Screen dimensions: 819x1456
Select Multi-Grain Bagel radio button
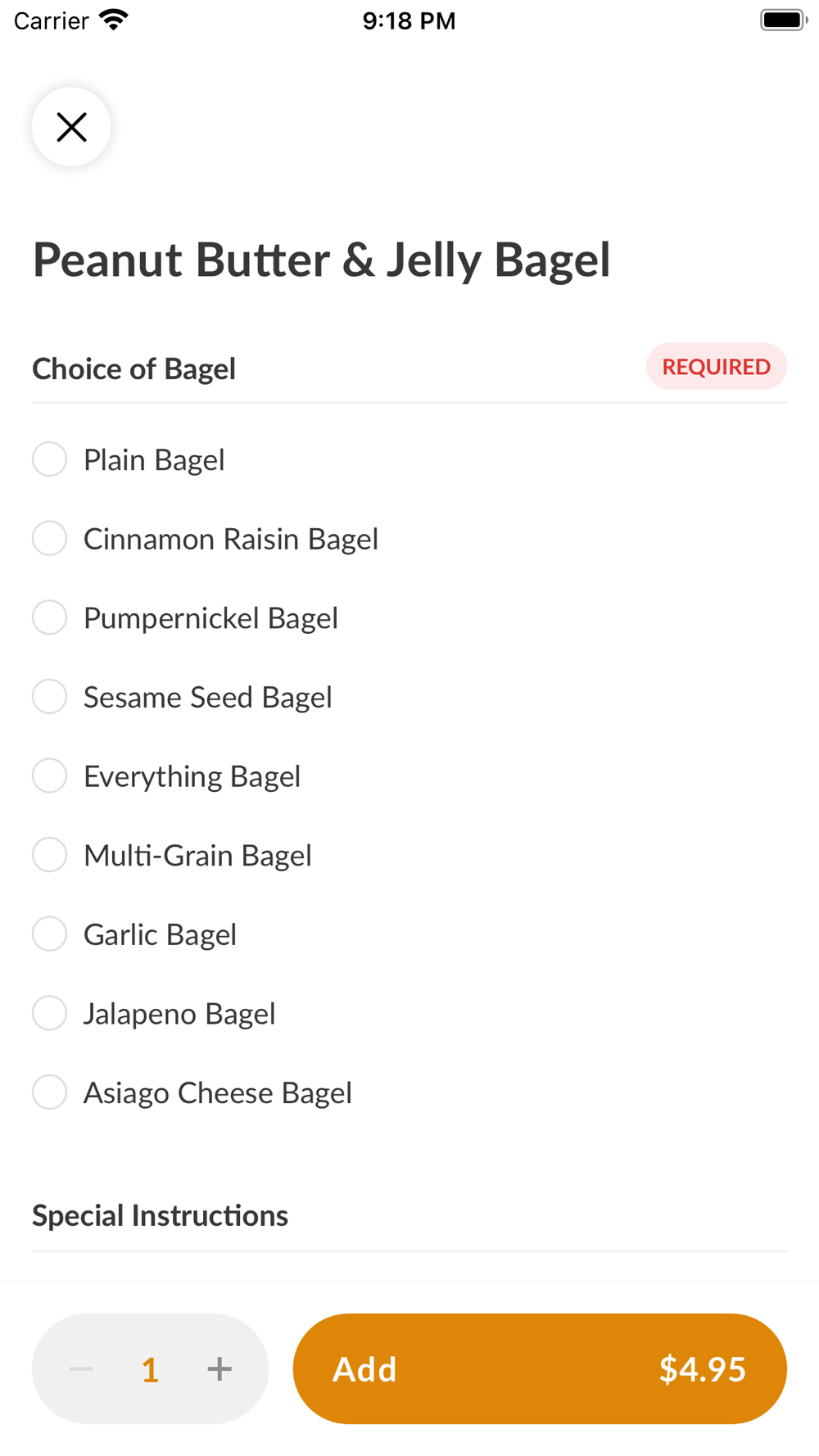pos(50,855)
